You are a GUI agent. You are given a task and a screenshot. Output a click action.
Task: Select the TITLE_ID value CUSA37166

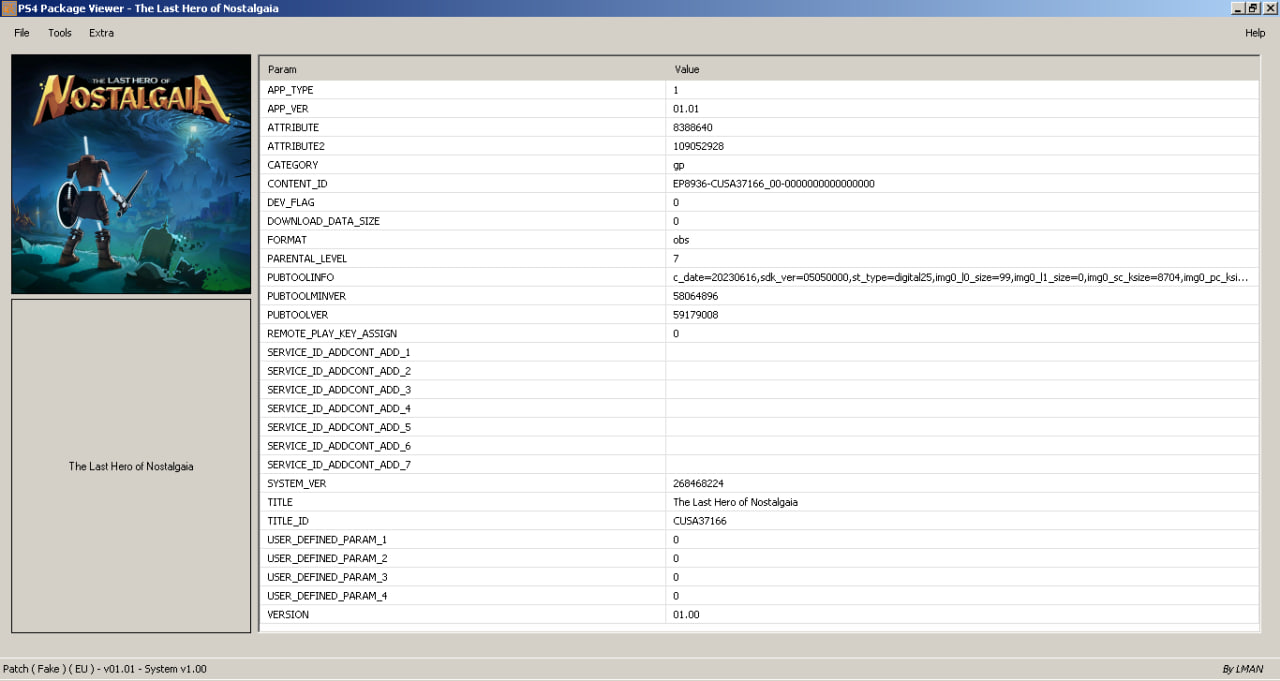(x=700, y=521)
